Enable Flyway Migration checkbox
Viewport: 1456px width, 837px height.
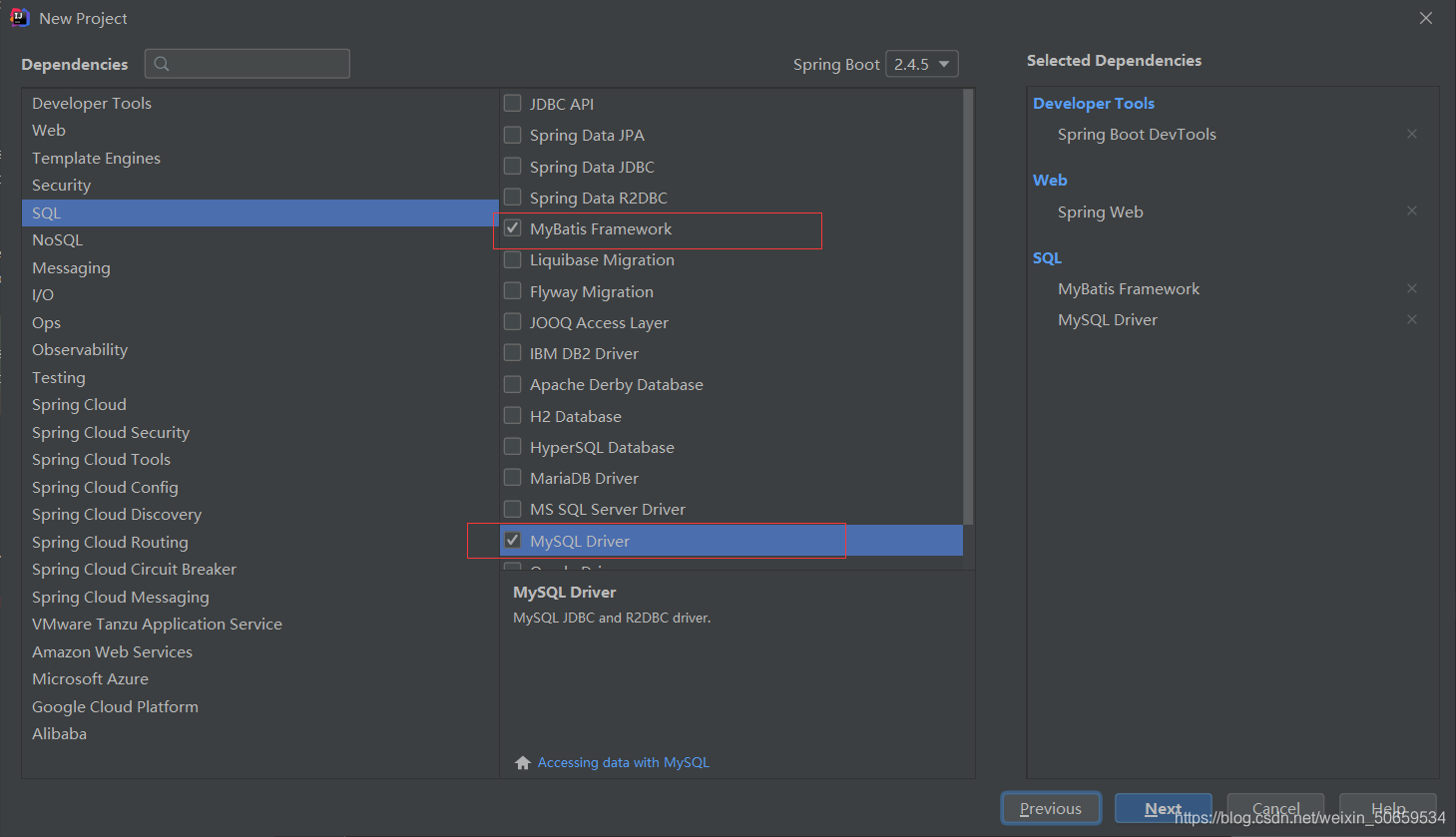(513, 290)
